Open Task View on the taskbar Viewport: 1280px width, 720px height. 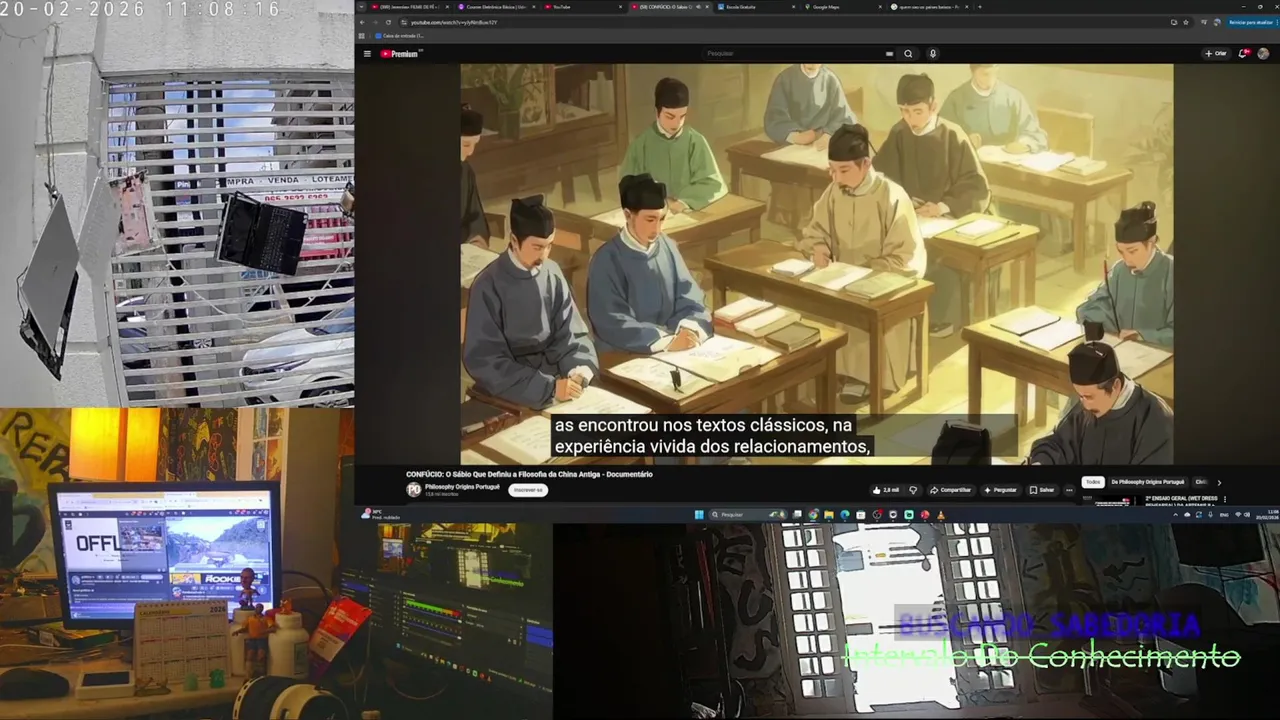(797, 515)
